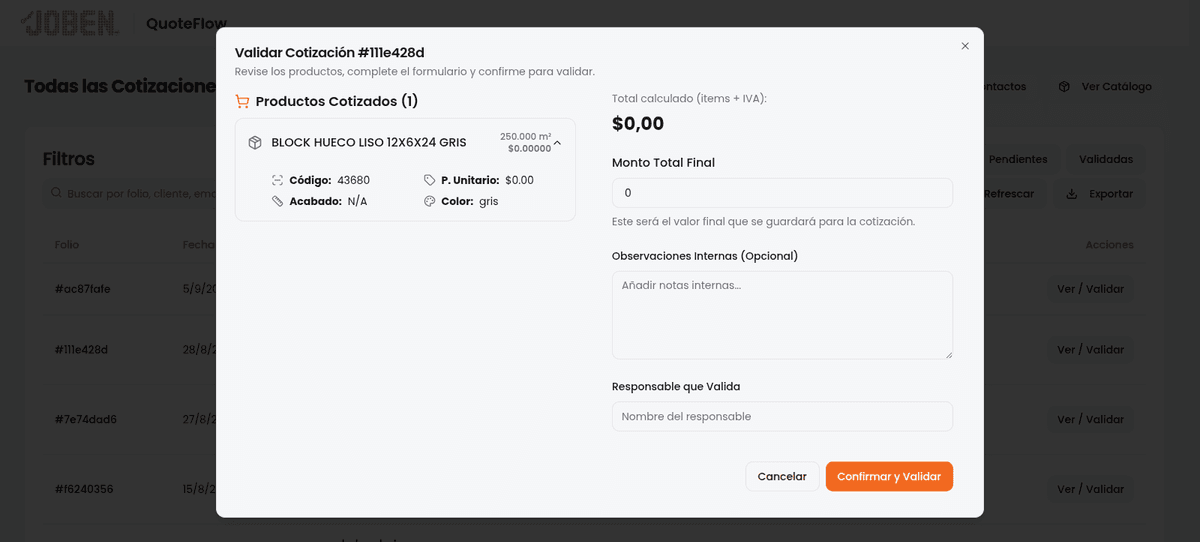Click the product box icon beside BLOCK HUECO
1200x542 pixels.
pyautogui.click(x=255, y=143)
